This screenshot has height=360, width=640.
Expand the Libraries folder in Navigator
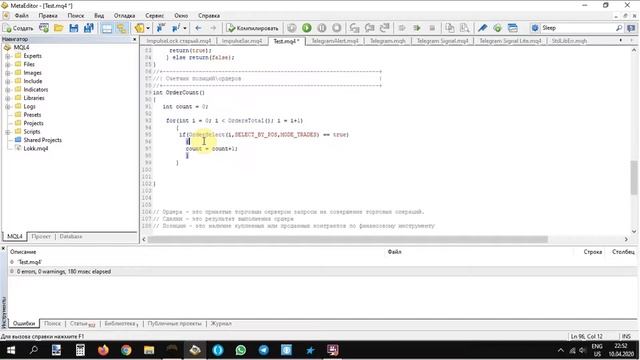click(7, 98)
